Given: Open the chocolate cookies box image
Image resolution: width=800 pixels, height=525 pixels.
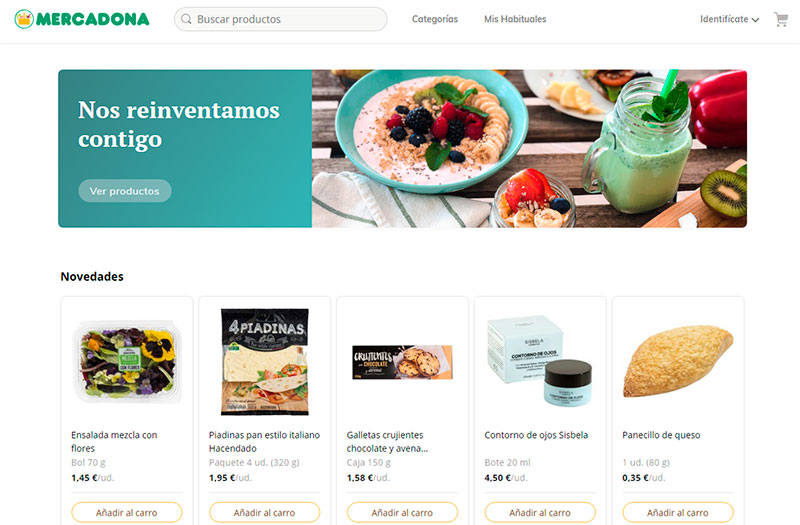Looking at the screenshot, I should point(402,362).
